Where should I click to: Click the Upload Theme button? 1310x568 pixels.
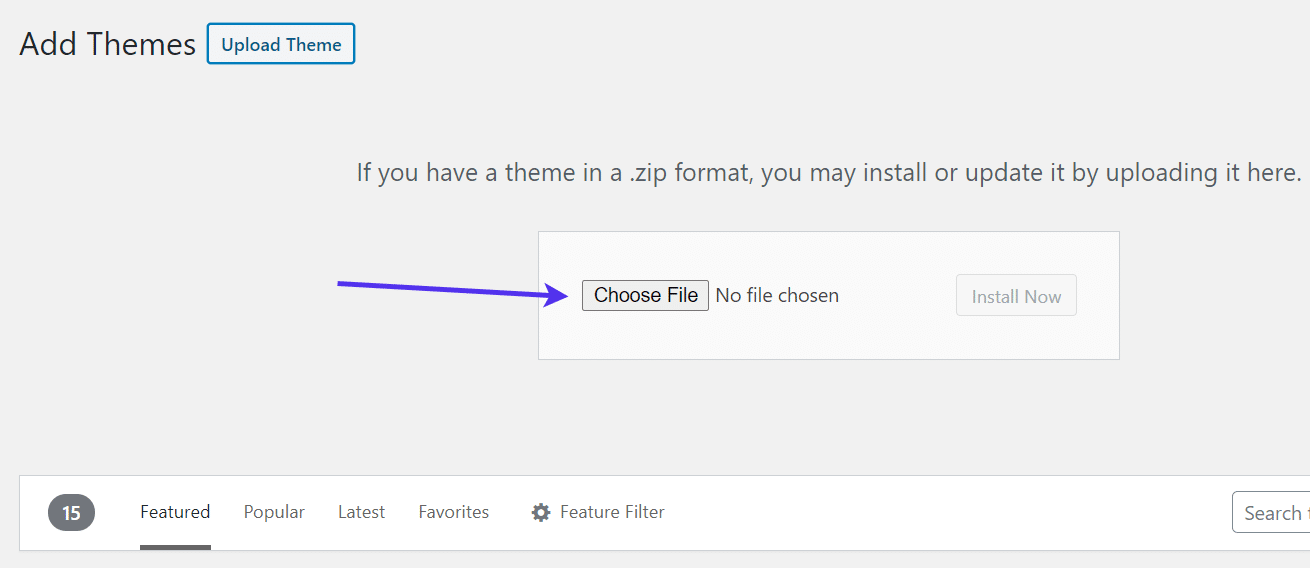point(281,44)
